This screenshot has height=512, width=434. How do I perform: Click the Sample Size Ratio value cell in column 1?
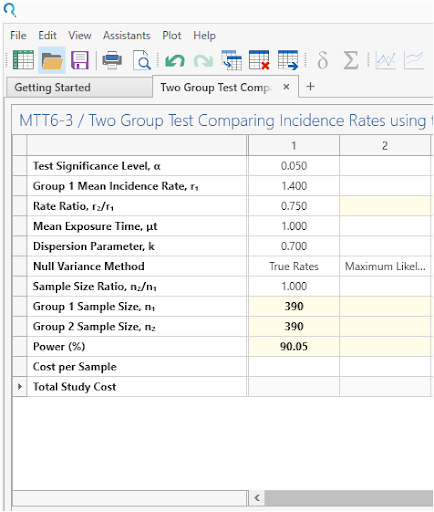[x=294, y=286]
